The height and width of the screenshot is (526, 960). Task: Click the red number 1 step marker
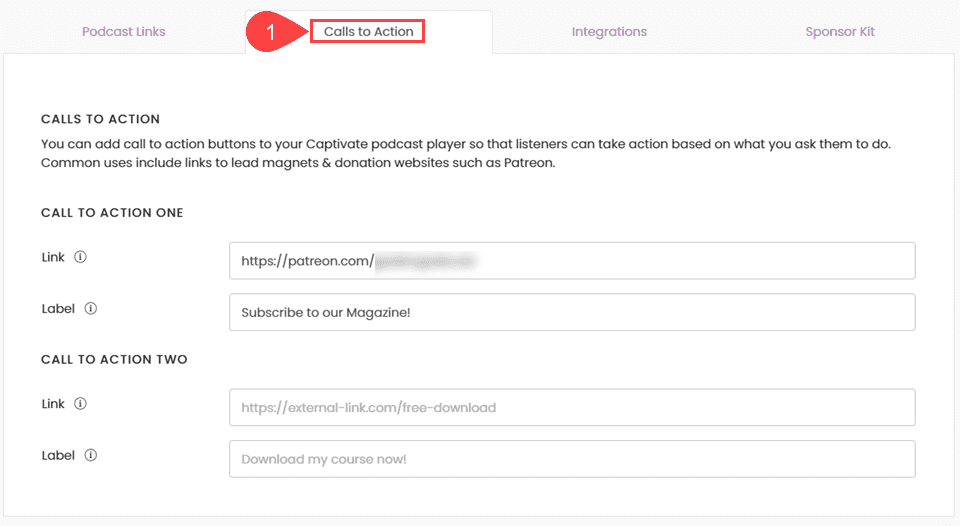[269, 32]
